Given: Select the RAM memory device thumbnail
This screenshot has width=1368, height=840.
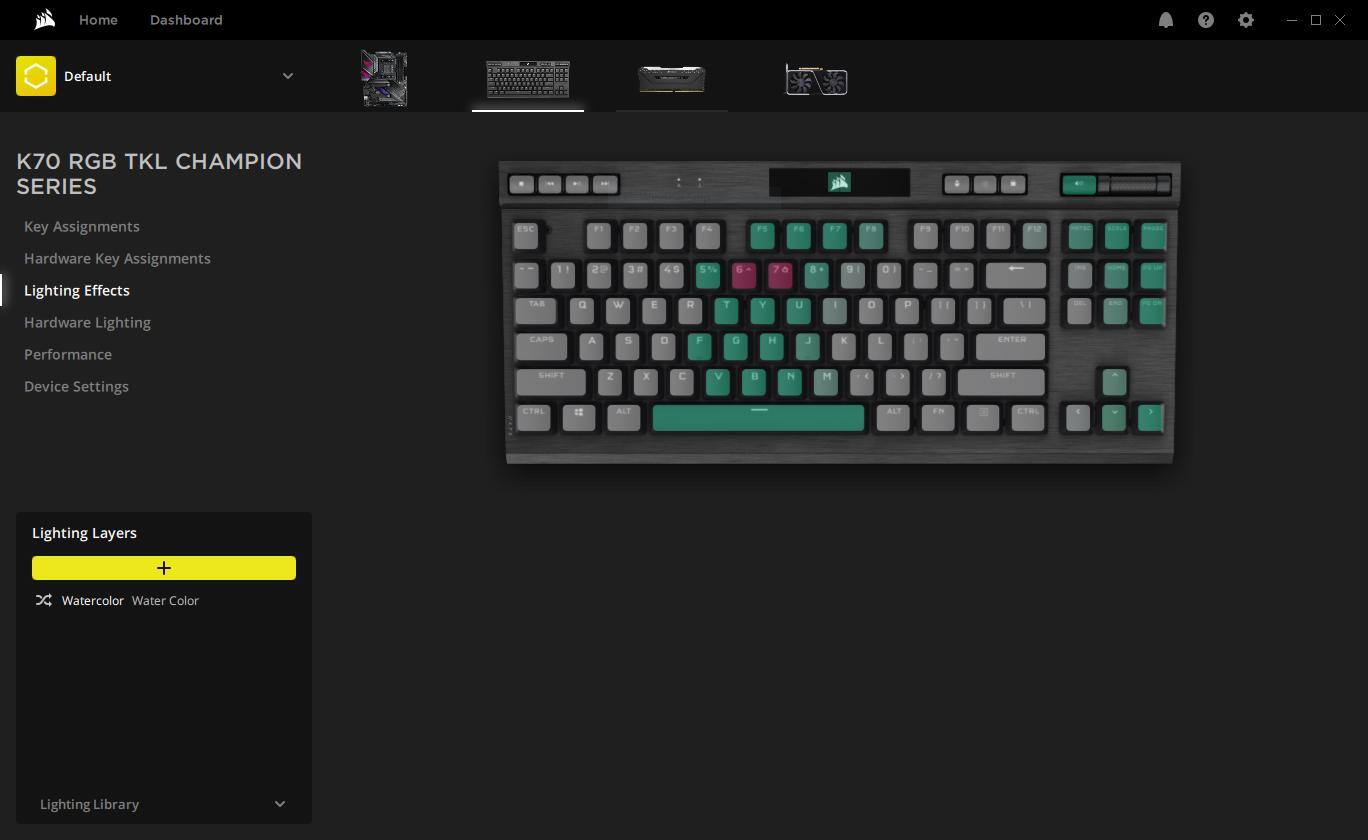Looking at the screenshot, I should [672, 79].
